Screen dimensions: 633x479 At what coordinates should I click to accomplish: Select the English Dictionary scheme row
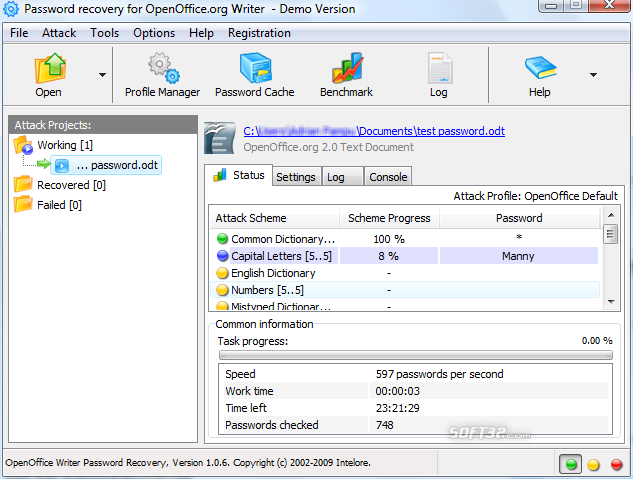point(405,273)
